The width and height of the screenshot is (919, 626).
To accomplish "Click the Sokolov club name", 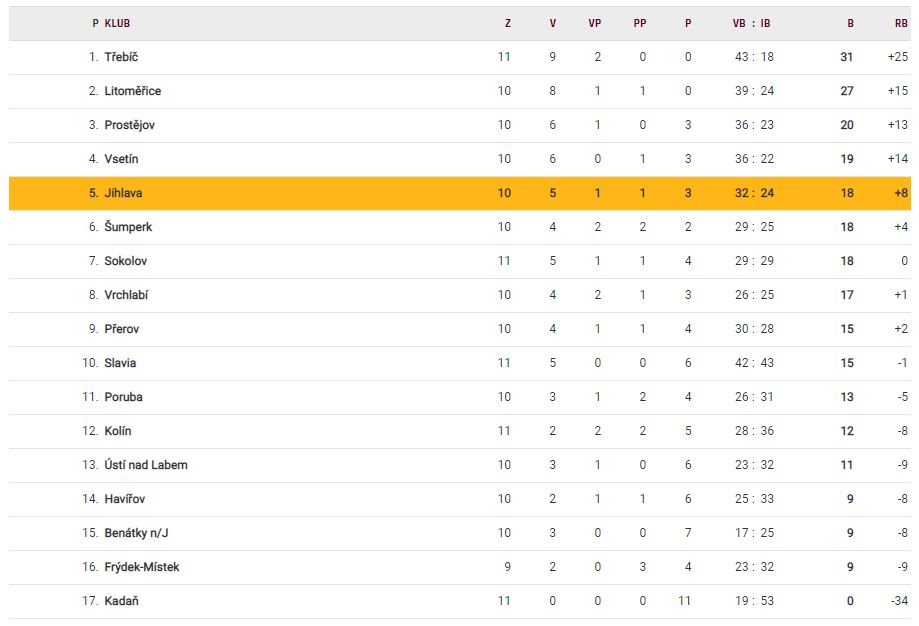I will pyautogui.click(x=126, y=261).
